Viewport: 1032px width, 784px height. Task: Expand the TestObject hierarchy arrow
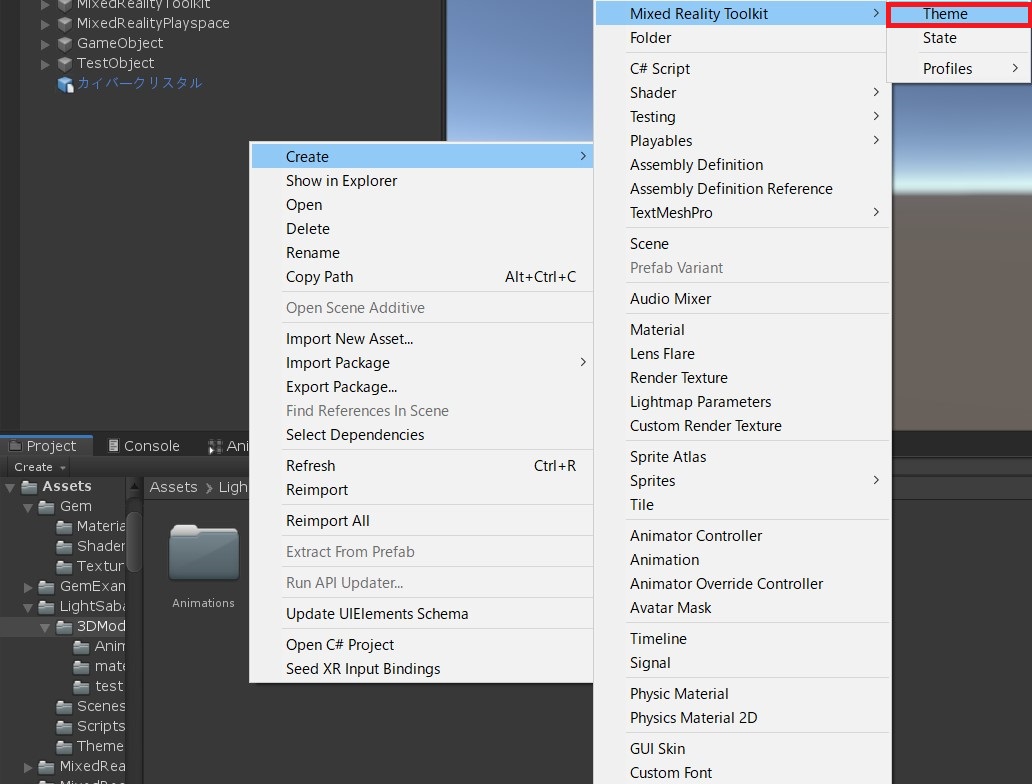pyautogui.click(x=45, y=65)
